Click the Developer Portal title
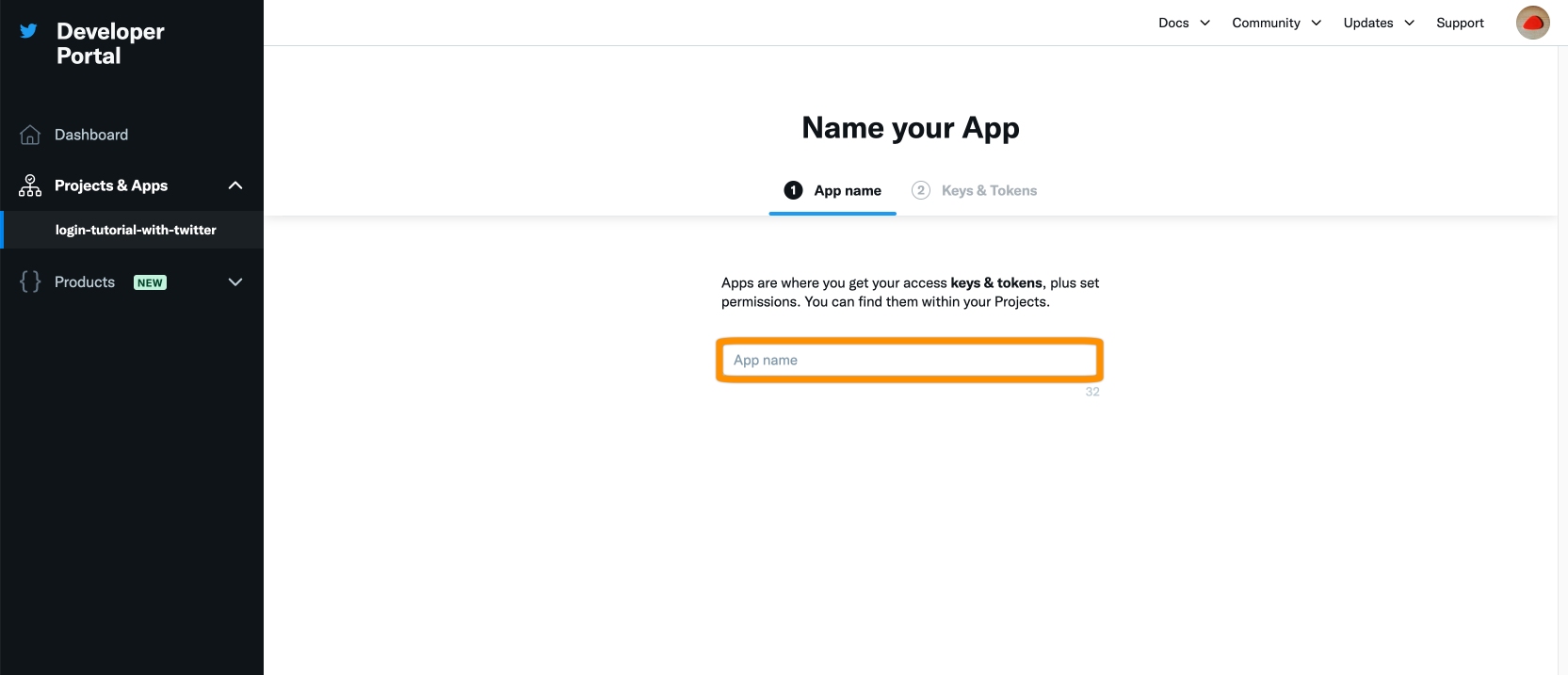 tap(110, 43)
